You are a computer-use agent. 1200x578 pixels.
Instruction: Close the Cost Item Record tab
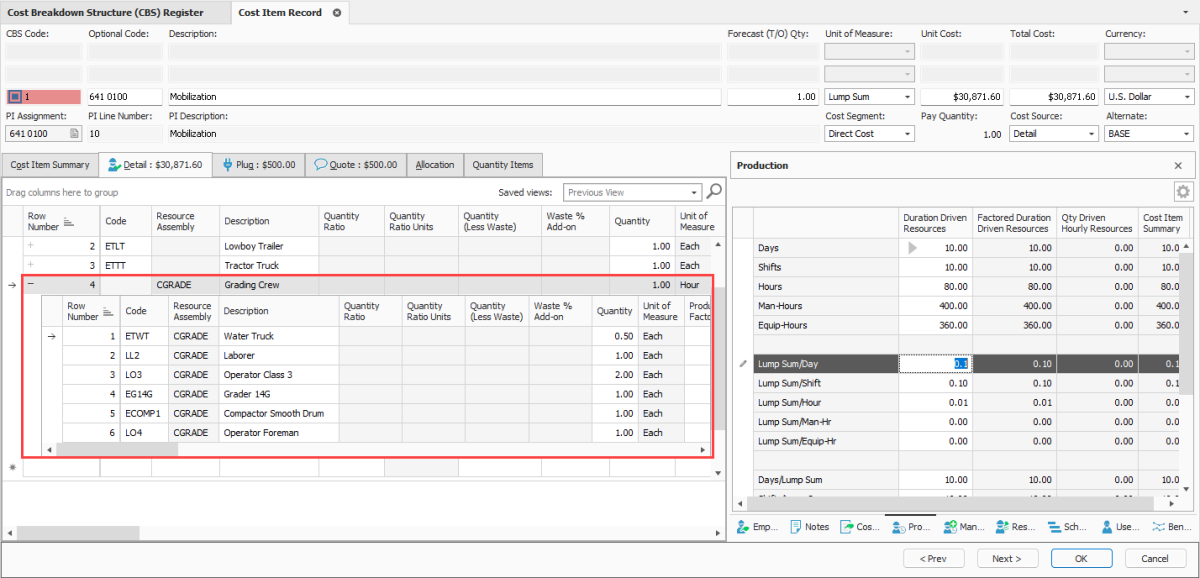pyautogui.click(x=336, y=13)
